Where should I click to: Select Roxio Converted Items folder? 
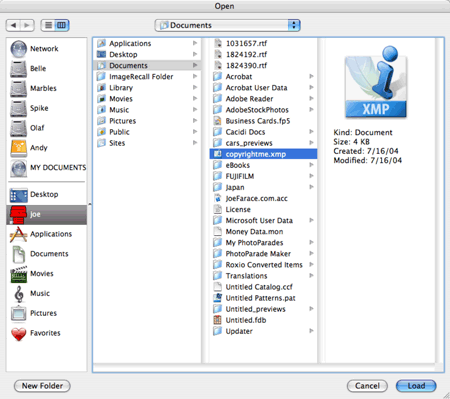[263, 265]
